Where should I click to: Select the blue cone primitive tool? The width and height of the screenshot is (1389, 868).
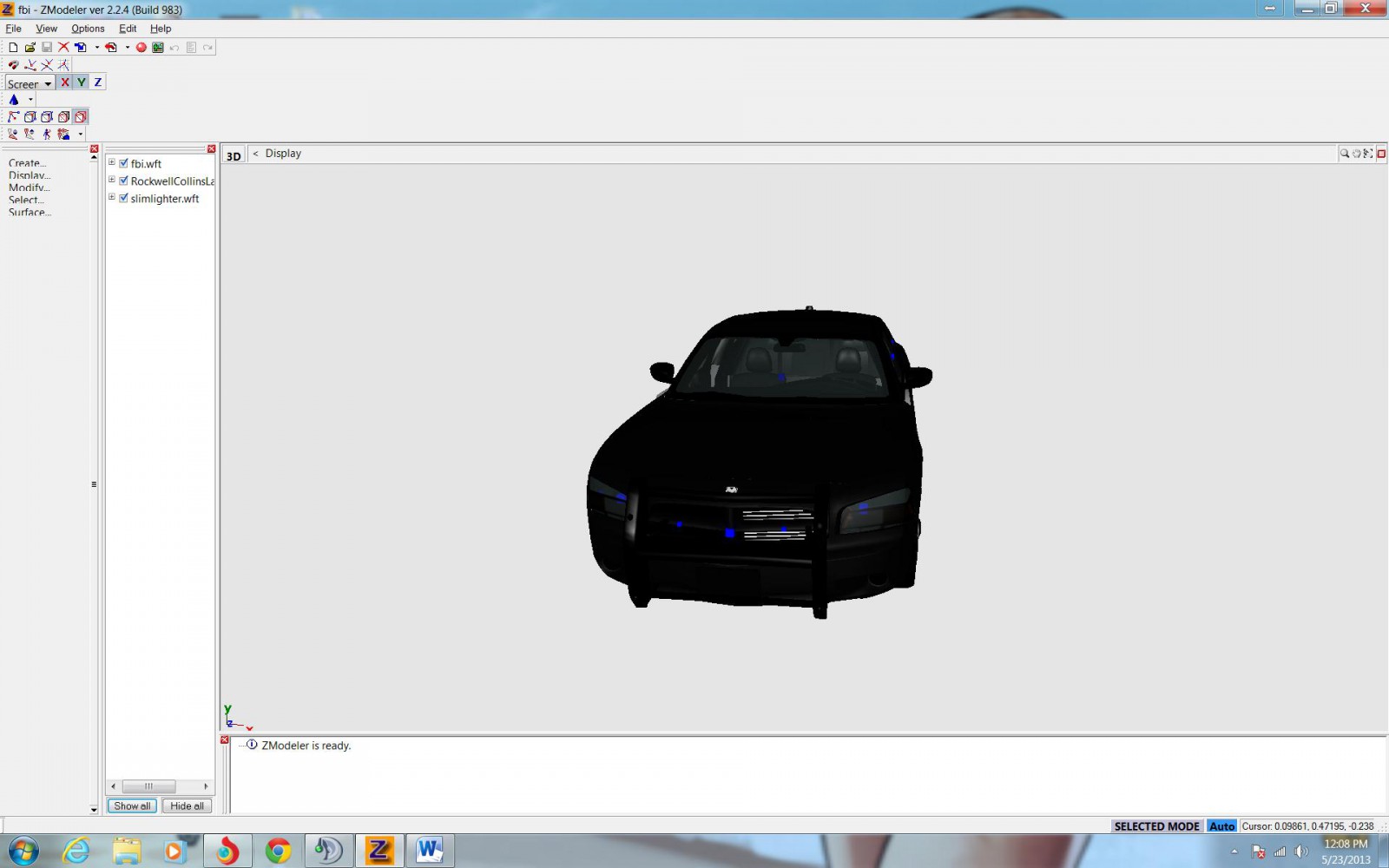(x=14, y=100)
